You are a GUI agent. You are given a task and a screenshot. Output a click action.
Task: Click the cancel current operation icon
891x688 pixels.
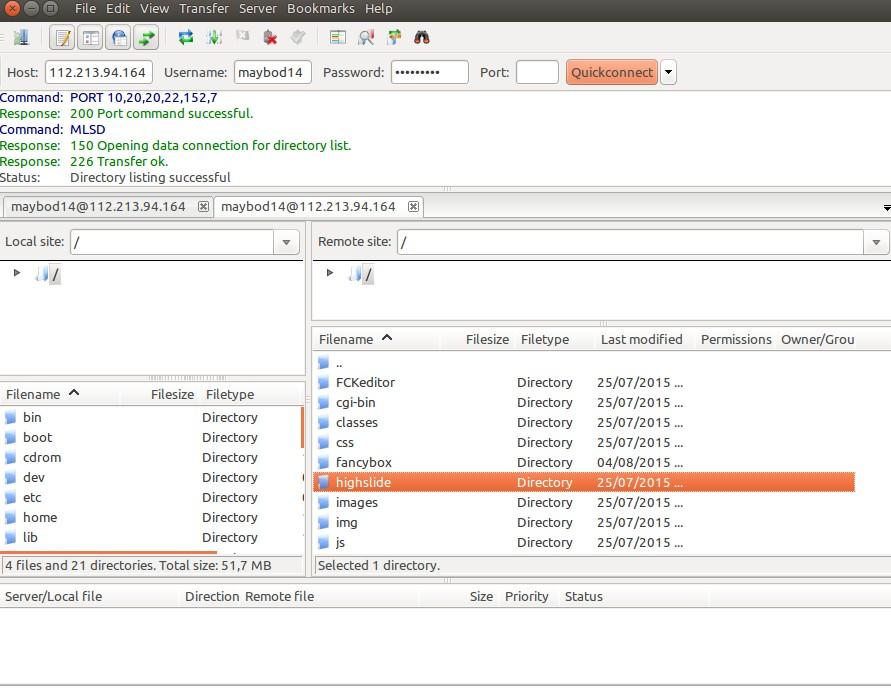click(x=243, y=37)
